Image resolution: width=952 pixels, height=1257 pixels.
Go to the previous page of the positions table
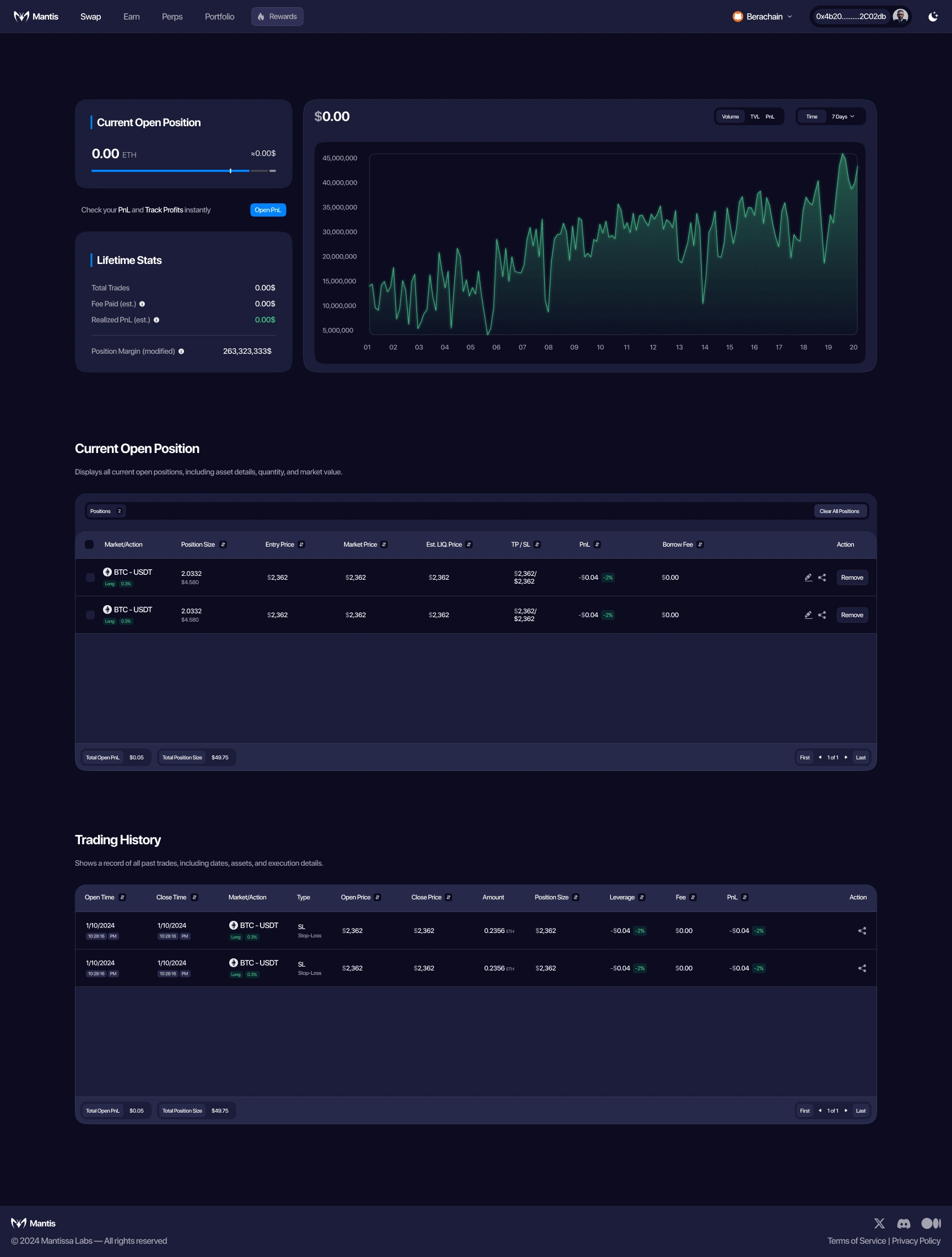point(820,758)
